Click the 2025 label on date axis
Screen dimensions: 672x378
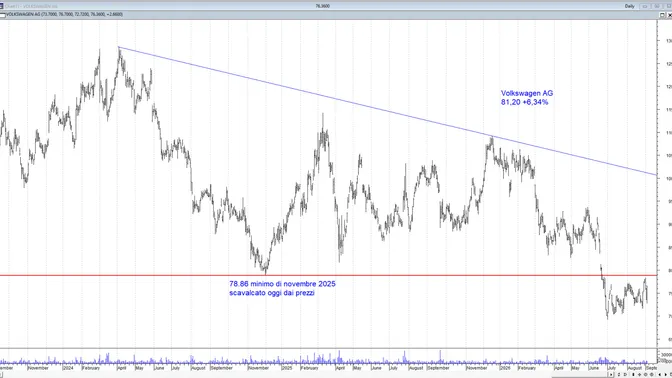[287, 368]
